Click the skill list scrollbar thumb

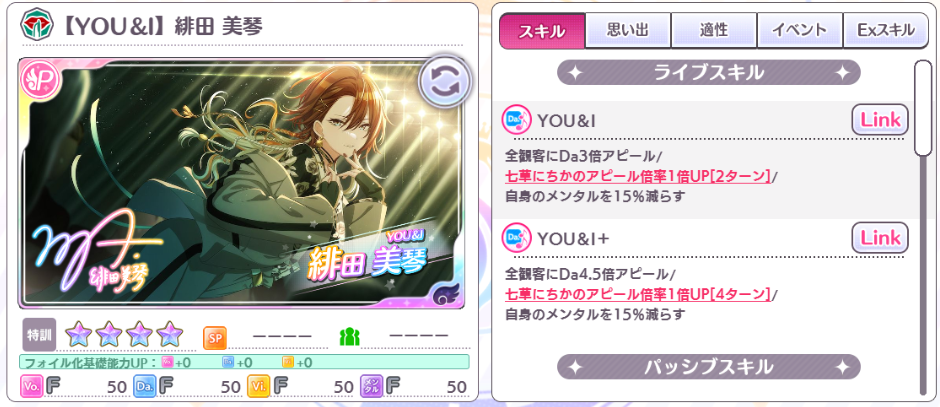(923, 108)
